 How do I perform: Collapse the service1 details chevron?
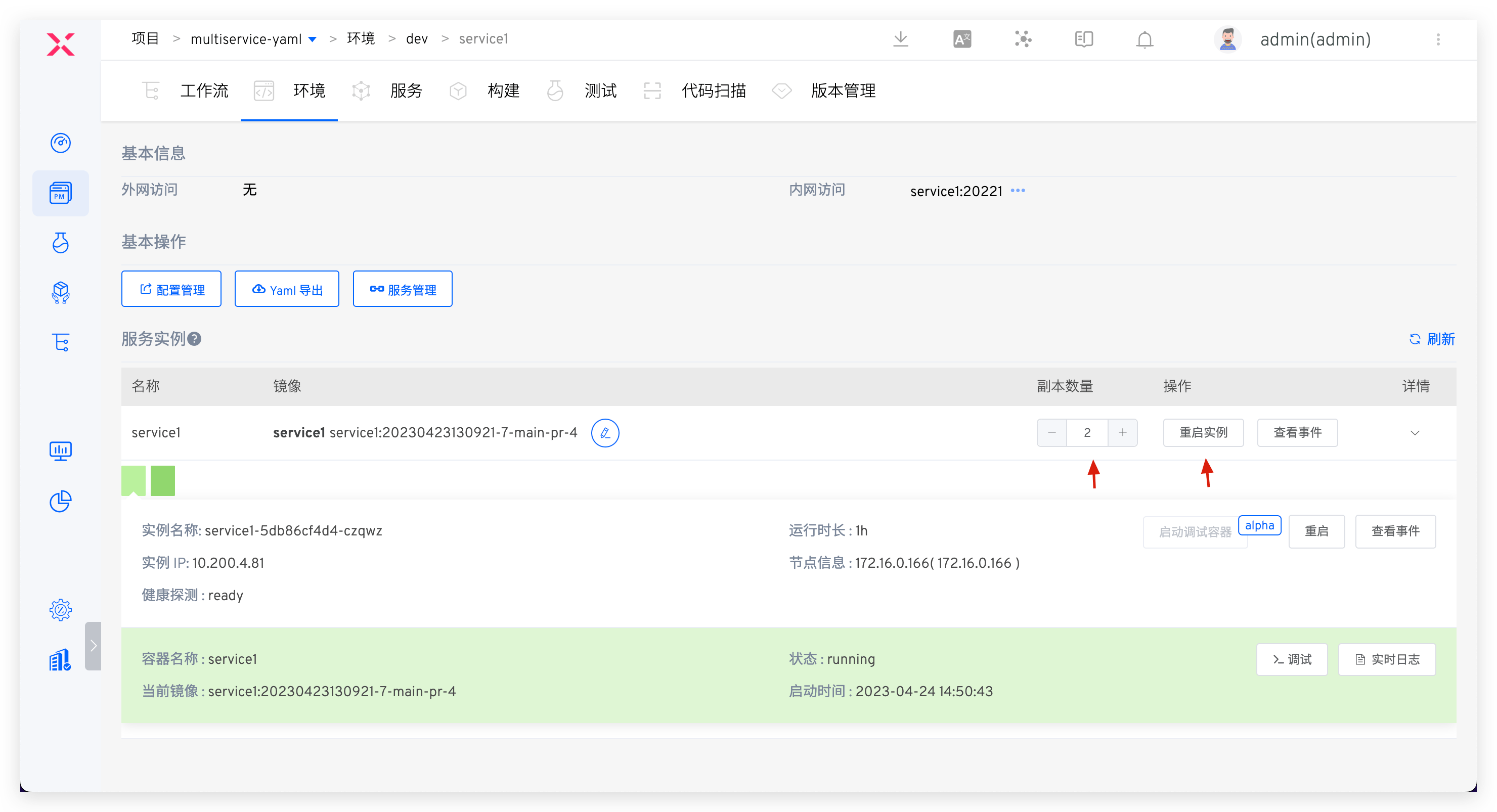(x=1415, y=433)
